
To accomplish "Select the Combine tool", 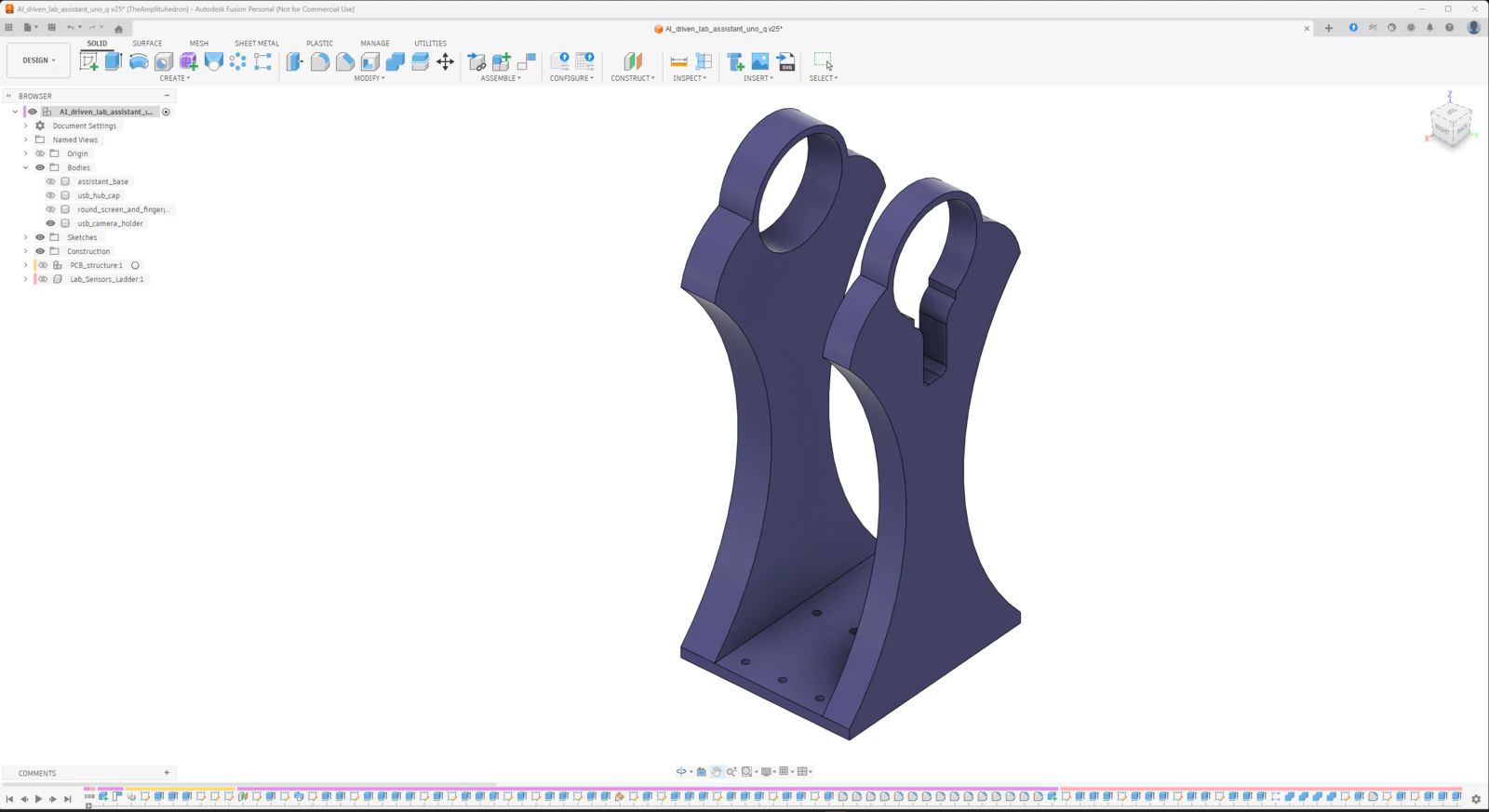I will (396, 61).
